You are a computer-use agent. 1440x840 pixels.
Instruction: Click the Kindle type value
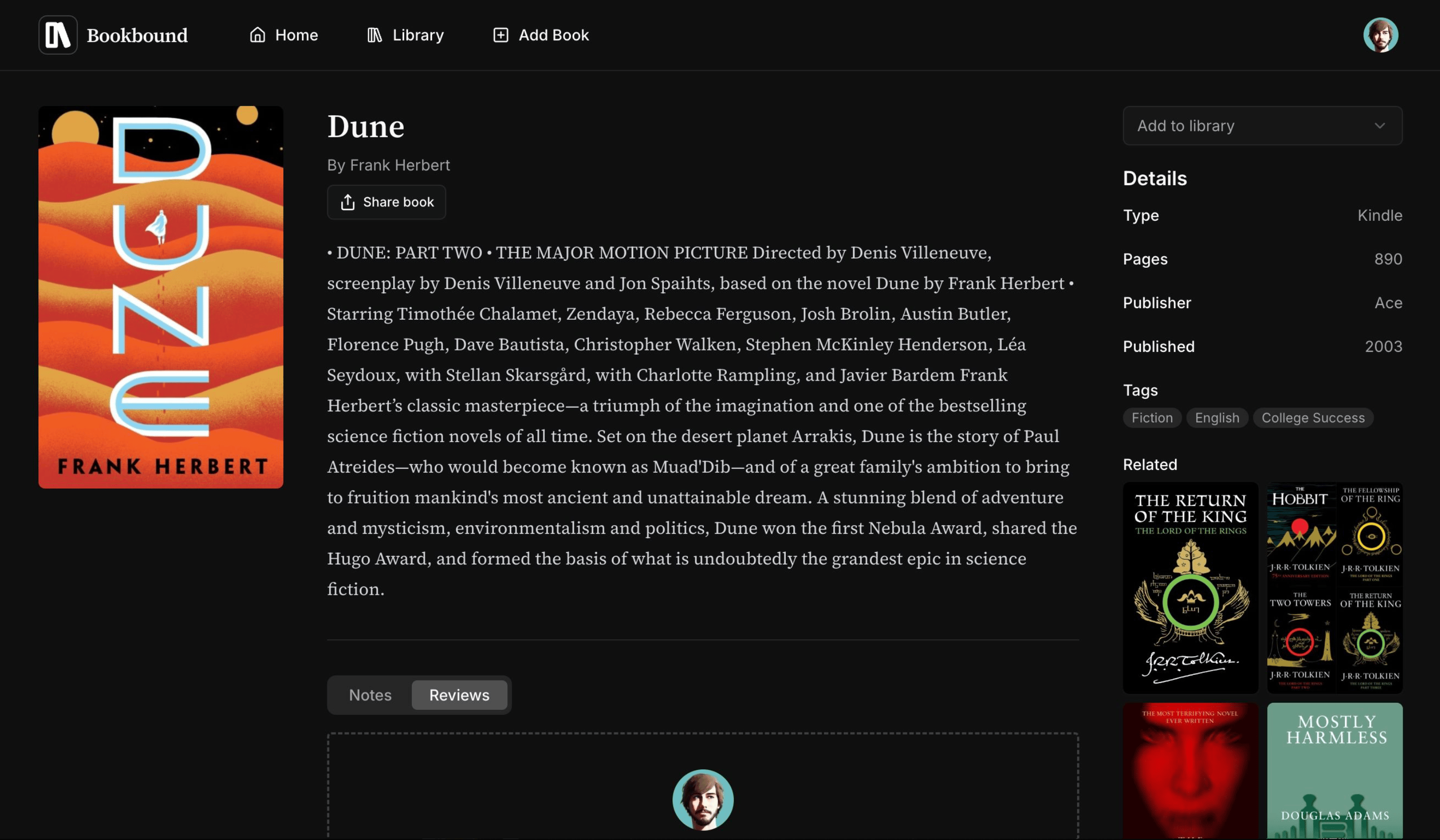[x=1380, y=216]
